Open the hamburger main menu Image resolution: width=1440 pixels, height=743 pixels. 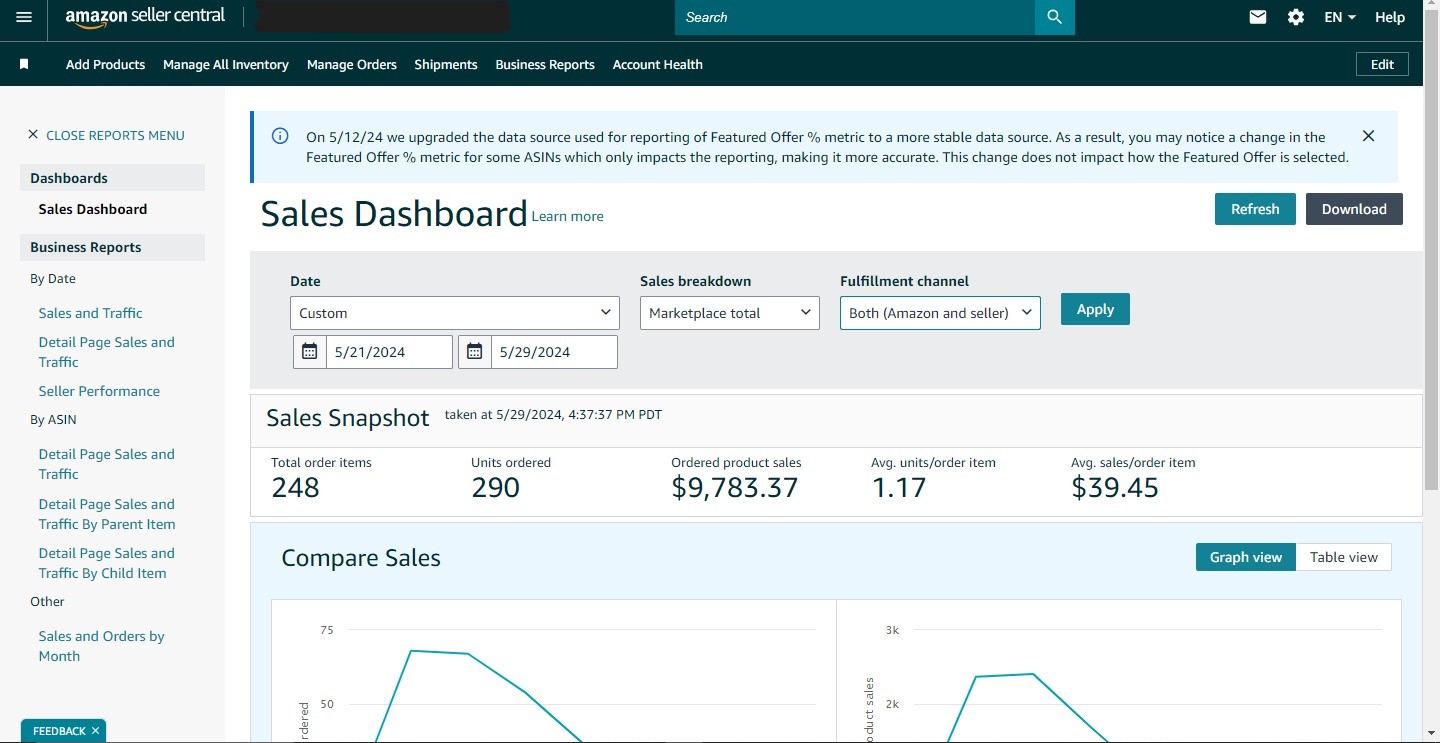click(x=24, y=17)
